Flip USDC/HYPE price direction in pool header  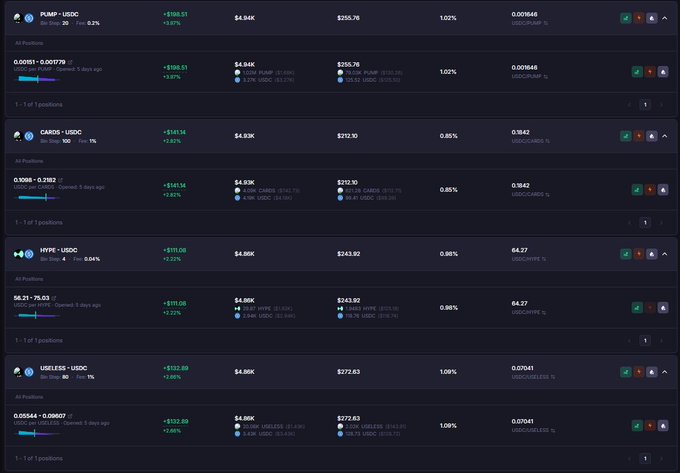[x=544, y=259]
